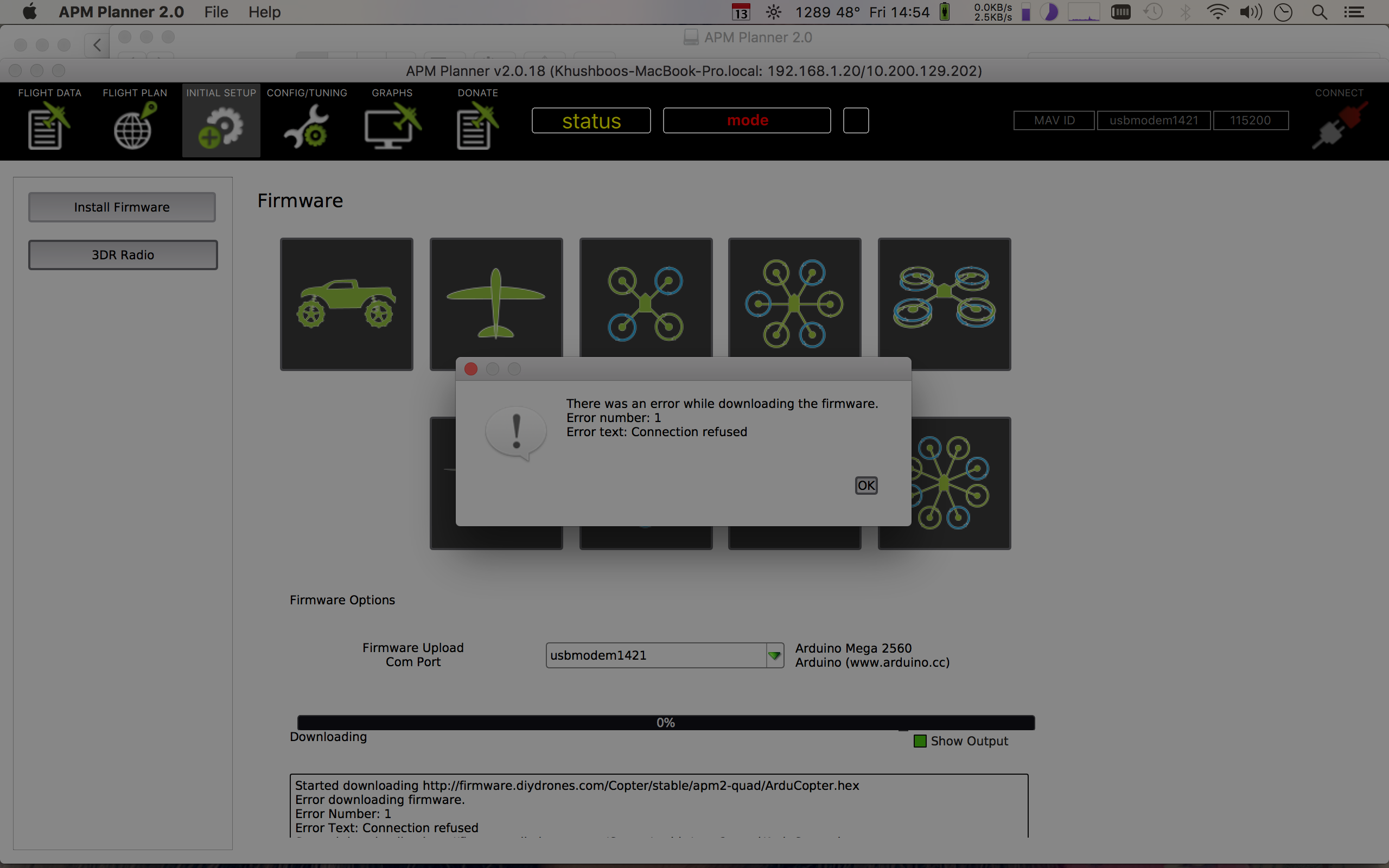Click the firmware download URL log line
Viewport: 1389px width, 868px height.
pyautogui.click(x=577, y=786)
